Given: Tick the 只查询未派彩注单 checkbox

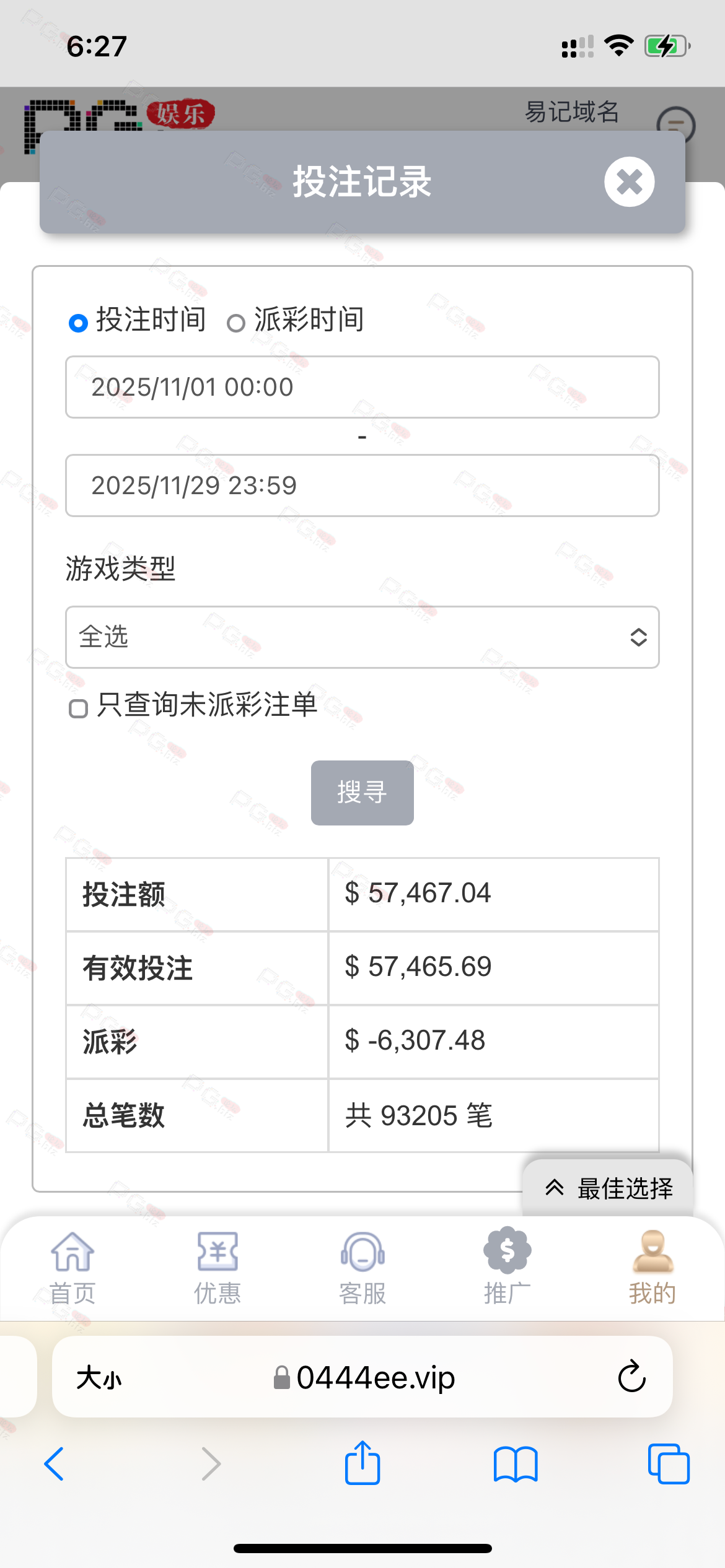Looking at the screenshot, I should (x=78, y=708).
